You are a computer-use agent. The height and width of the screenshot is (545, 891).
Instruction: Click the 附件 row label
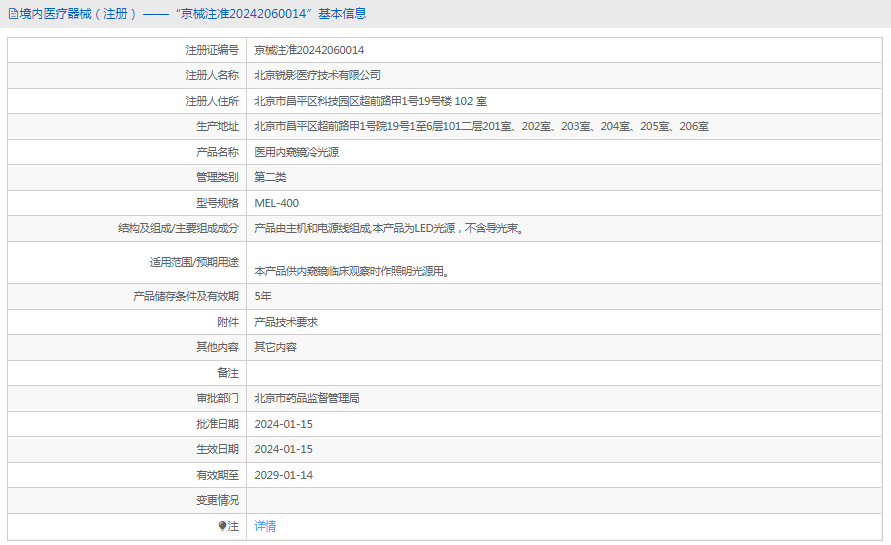pos(228,322)
